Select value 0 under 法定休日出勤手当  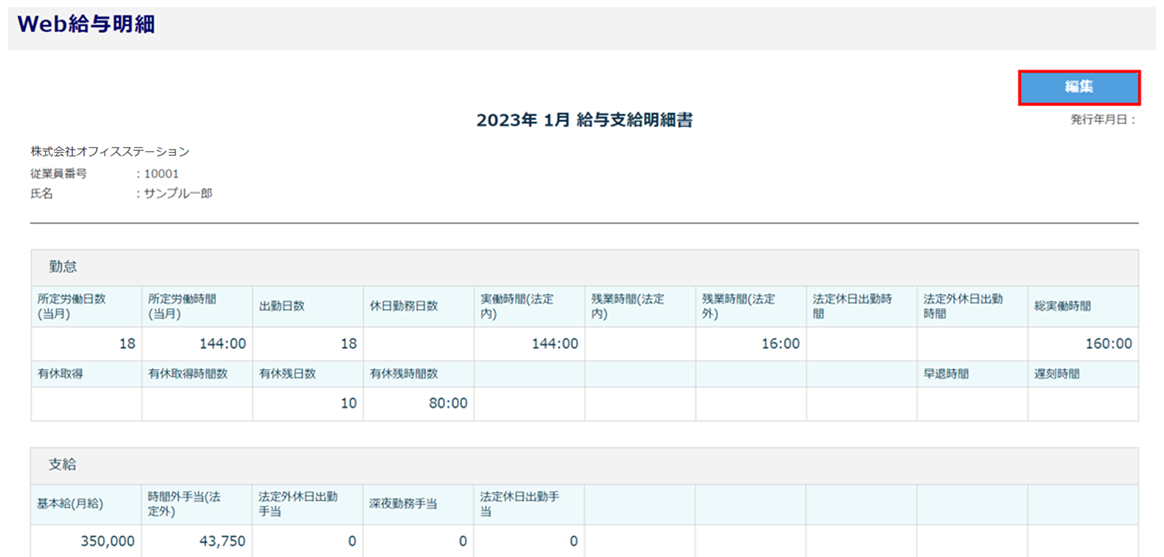(x=574, y=541)
